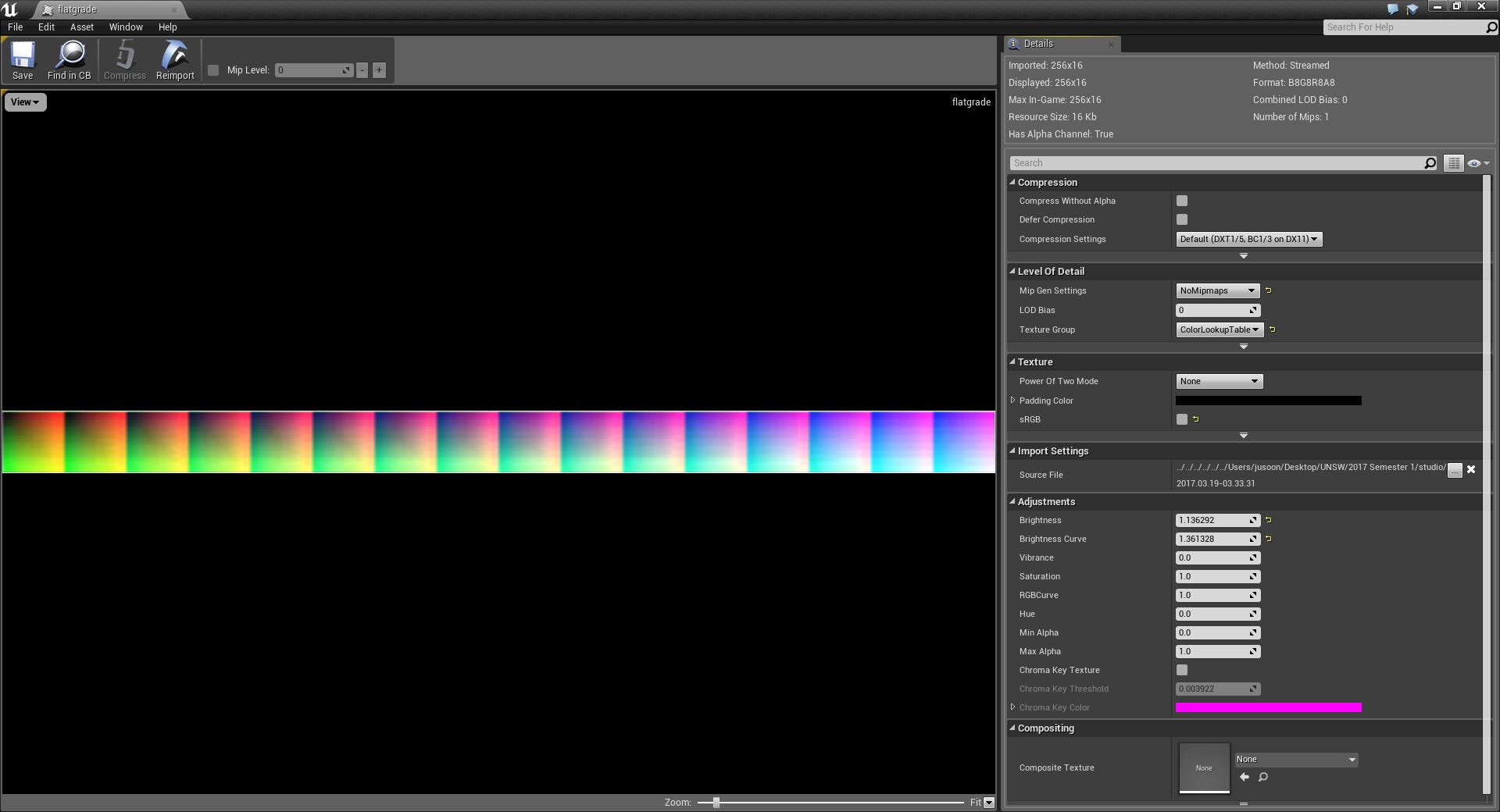
Task: Click the browse icon next to Source File
Action: (x=1454, y=471)
